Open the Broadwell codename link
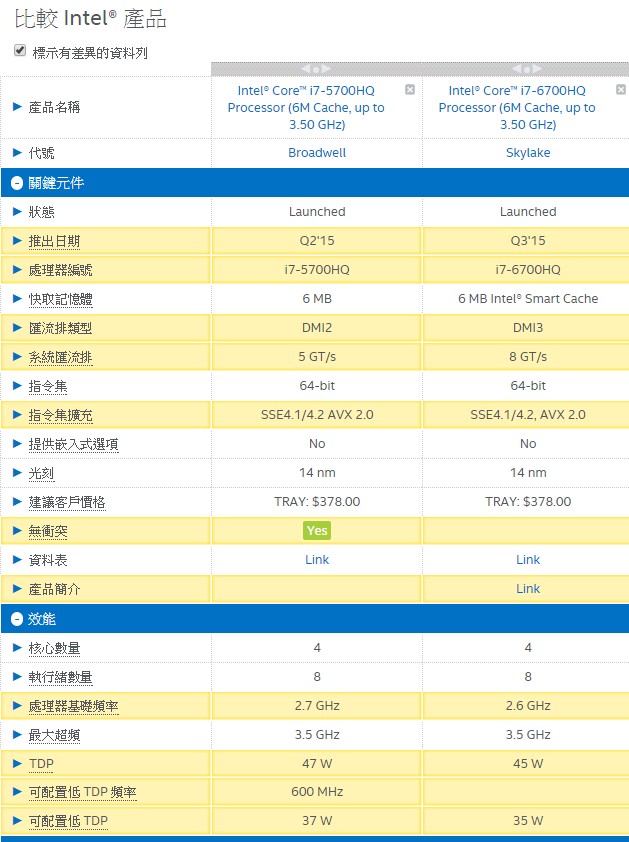 317,153
